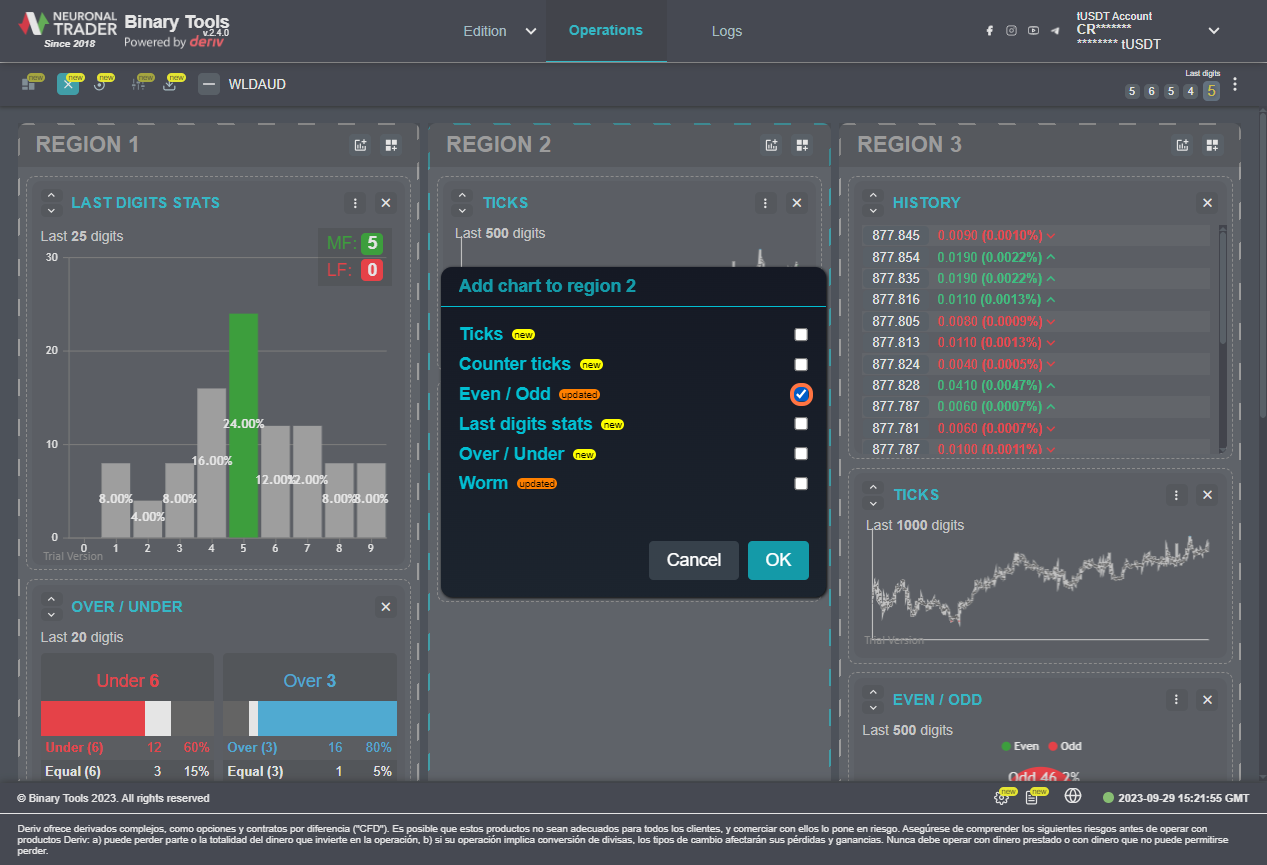Cancel the add chart dialog
The image size is (1267, 865).
click(x=693, y=560)
